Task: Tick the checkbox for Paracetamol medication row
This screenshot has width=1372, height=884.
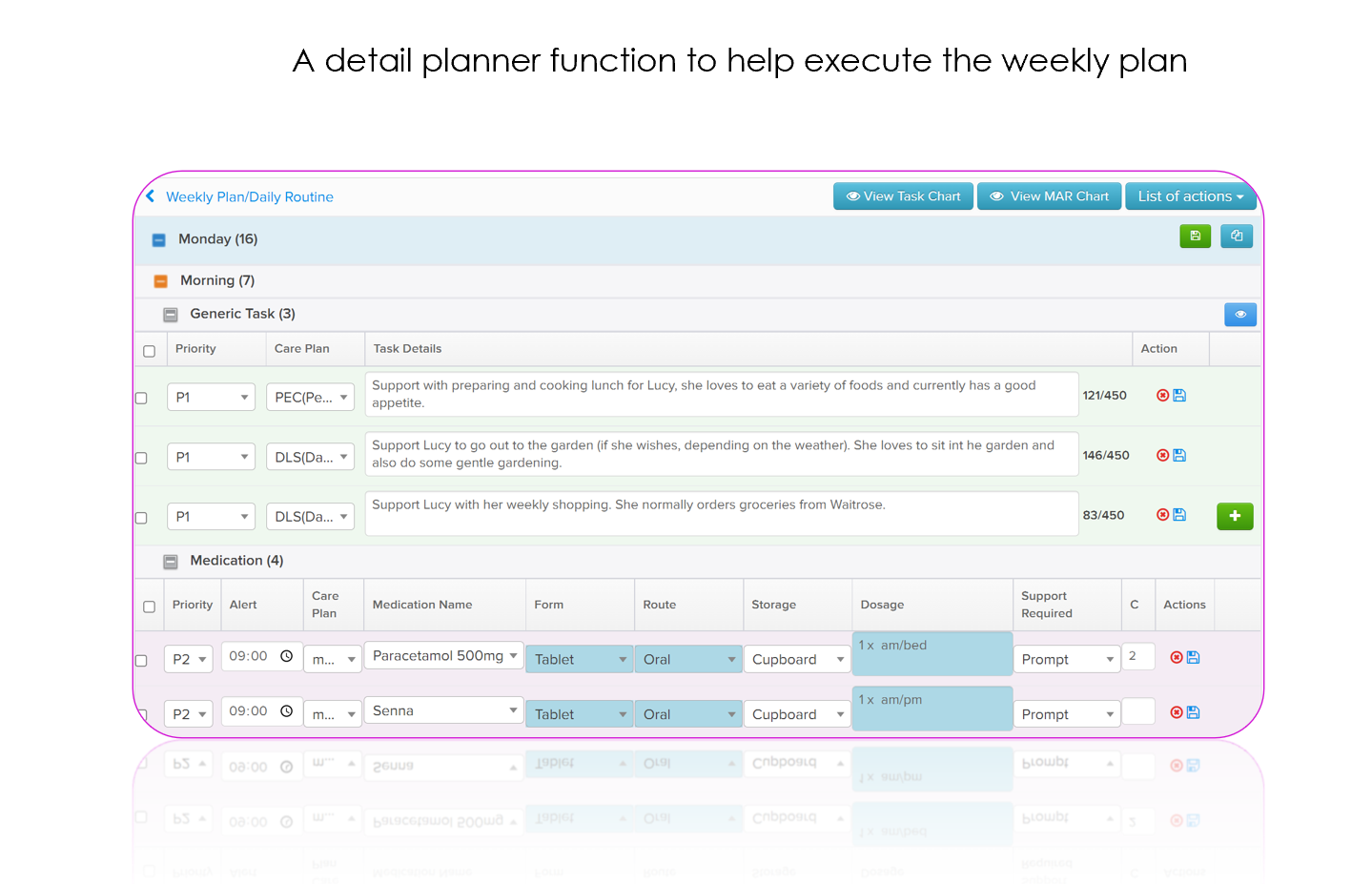Action: [141, 660]
